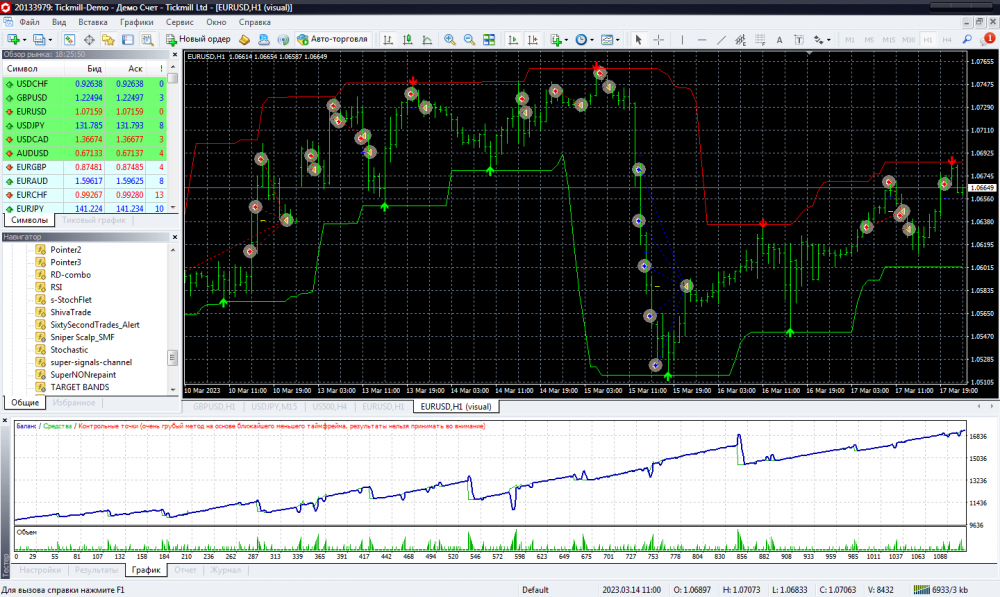Open the Вставка menu
The height and width of the screenshot is (597, 1000).
(92, 22)
